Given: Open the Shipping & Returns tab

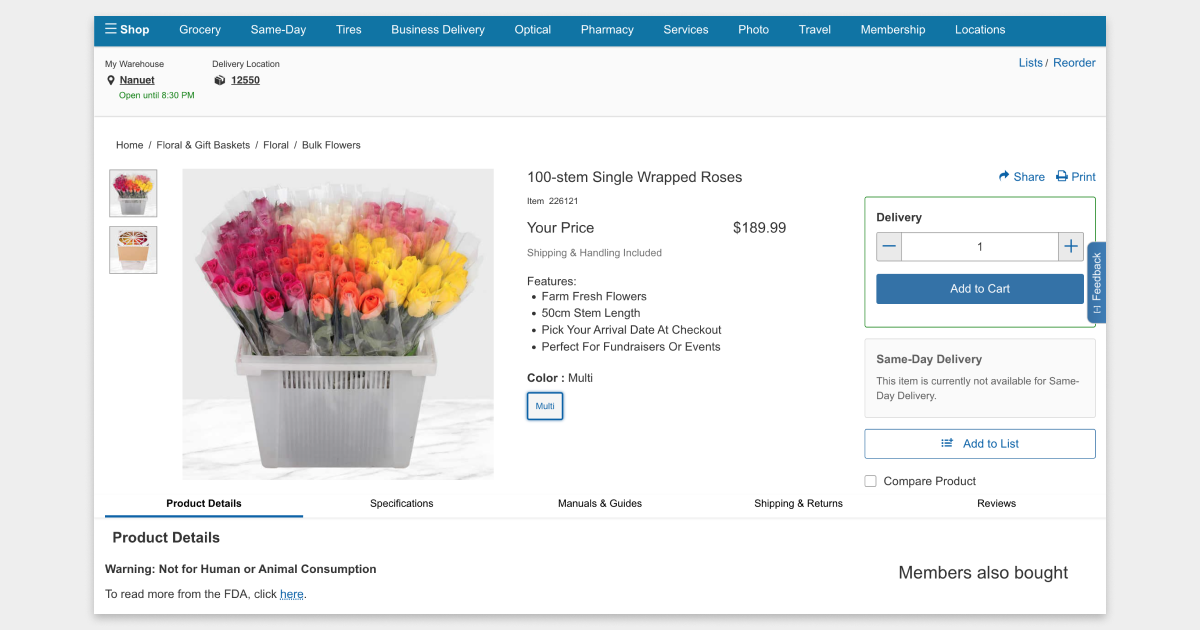Looking at the screenshot, I should coord(798,503).
